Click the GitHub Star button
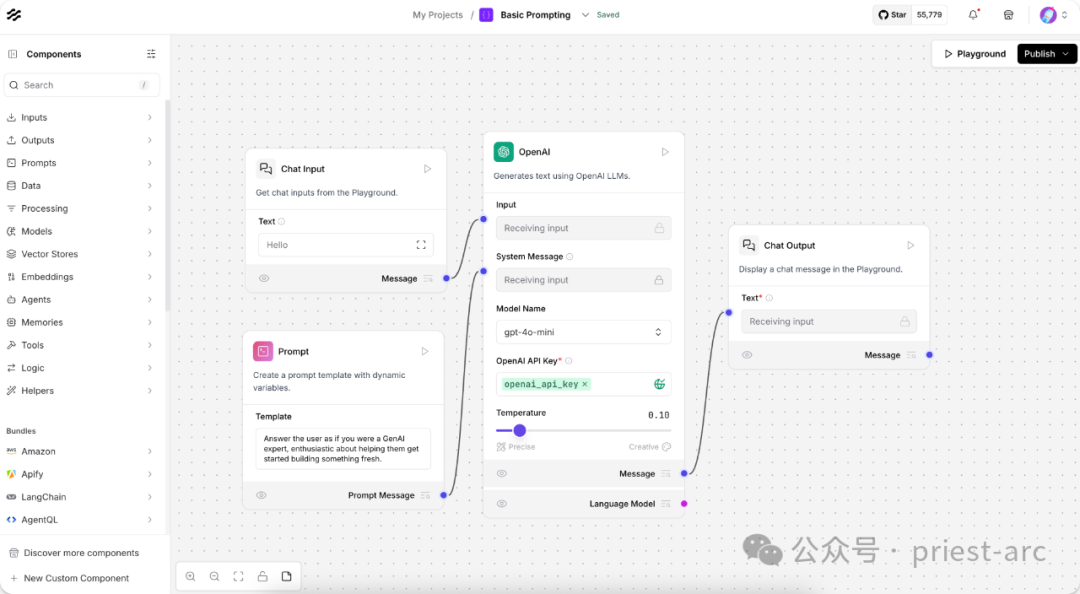The width and height of the screenshot is (1080, 594). click(x=892, y=14)
